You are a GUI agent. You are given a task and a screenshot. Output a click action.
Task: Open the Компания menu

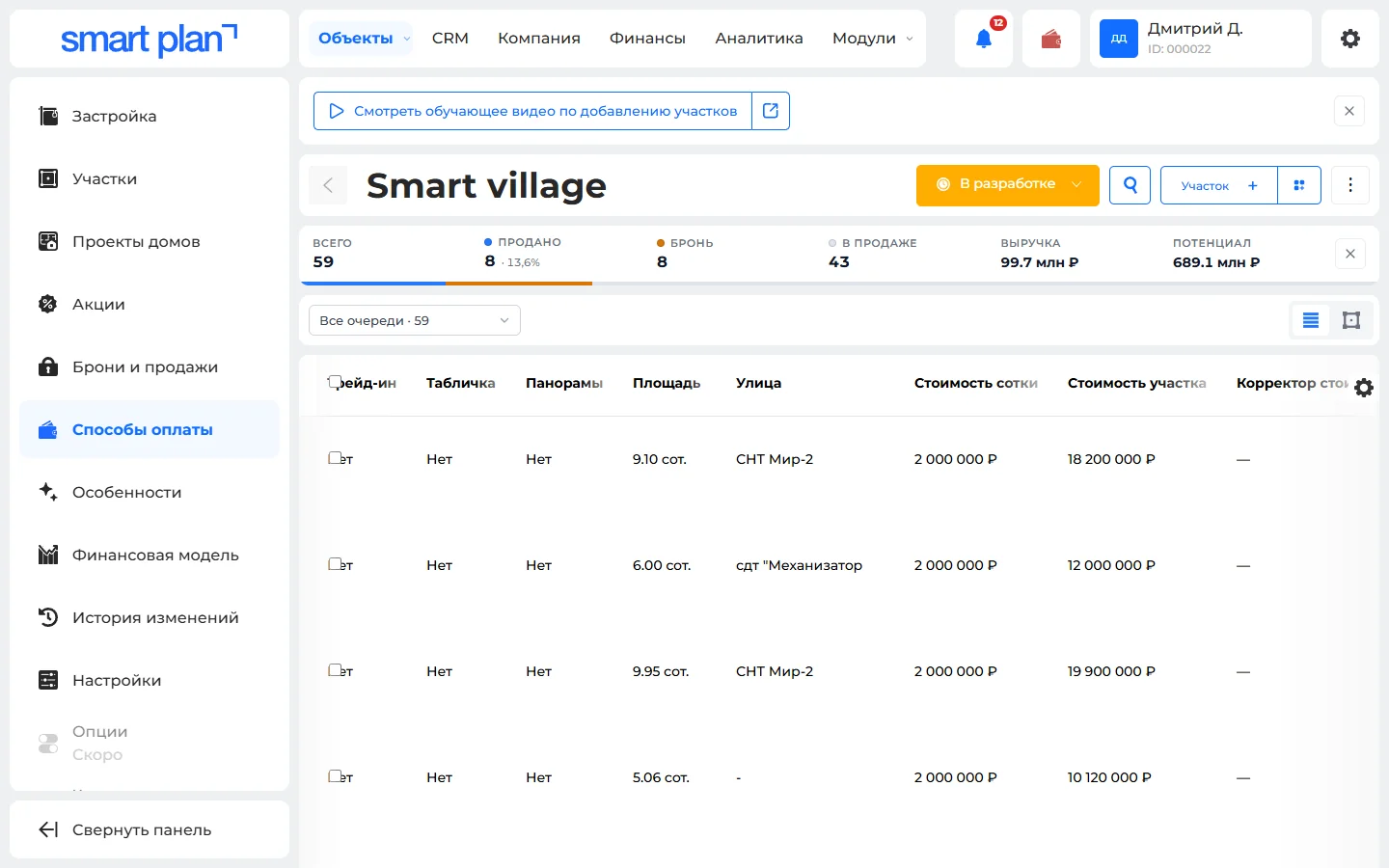pyautogui.click(x=539, y=39)
